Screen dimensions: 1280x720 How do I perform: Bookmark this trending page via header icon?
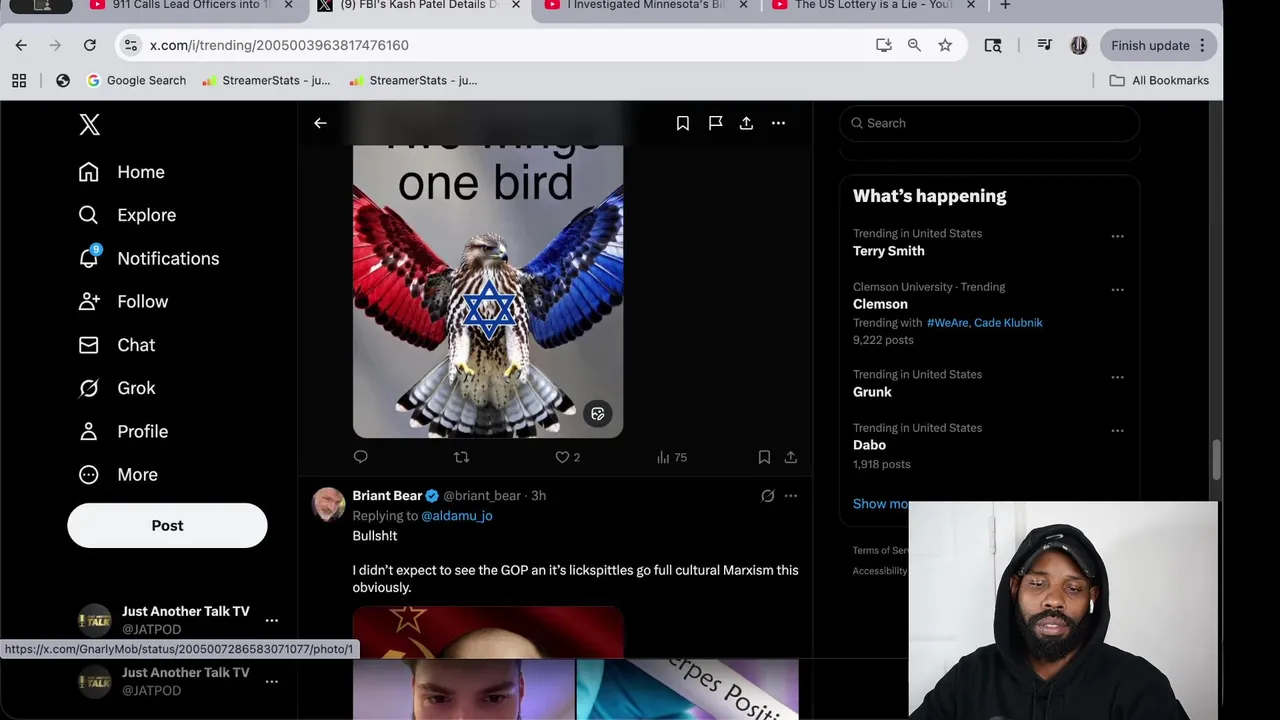pyautogui.click(x=682, y=123)
